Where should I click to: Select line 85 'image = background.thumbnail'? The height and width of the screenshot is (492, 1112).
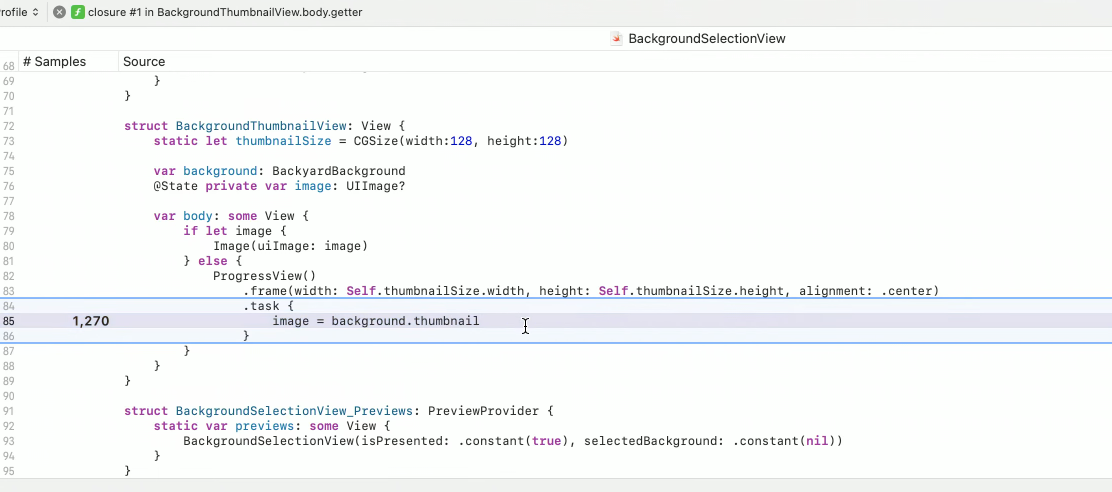tap(376, 321)
